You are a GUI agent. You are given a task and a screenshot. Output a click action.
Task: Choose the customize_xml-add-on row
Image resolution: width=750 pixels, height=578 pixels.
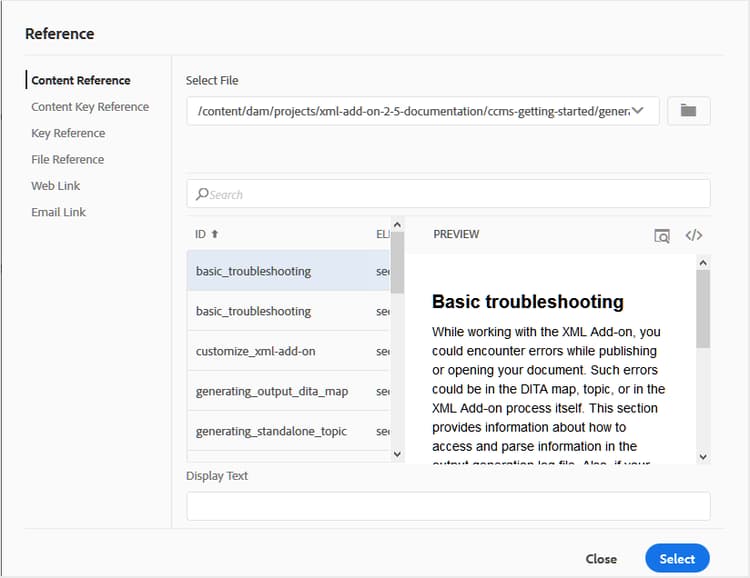pyautogui.click(x=256, y=351)
